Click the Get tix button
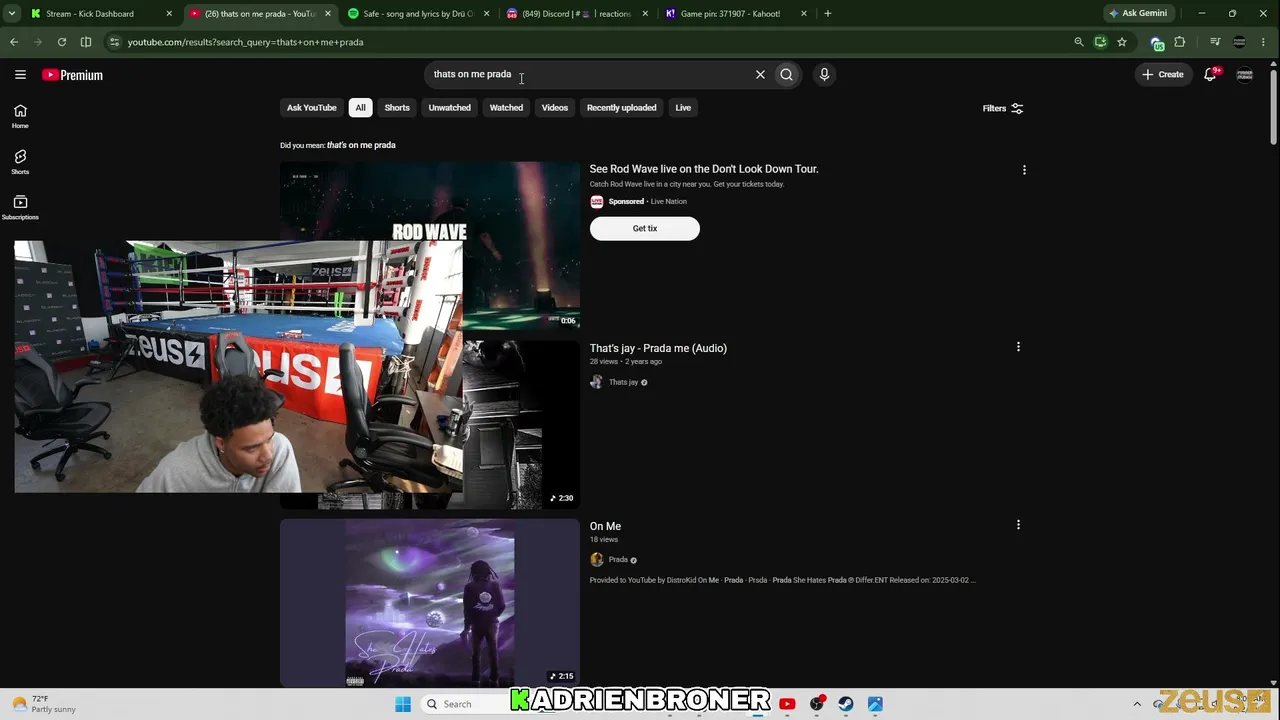 click(x=645, y=228)
